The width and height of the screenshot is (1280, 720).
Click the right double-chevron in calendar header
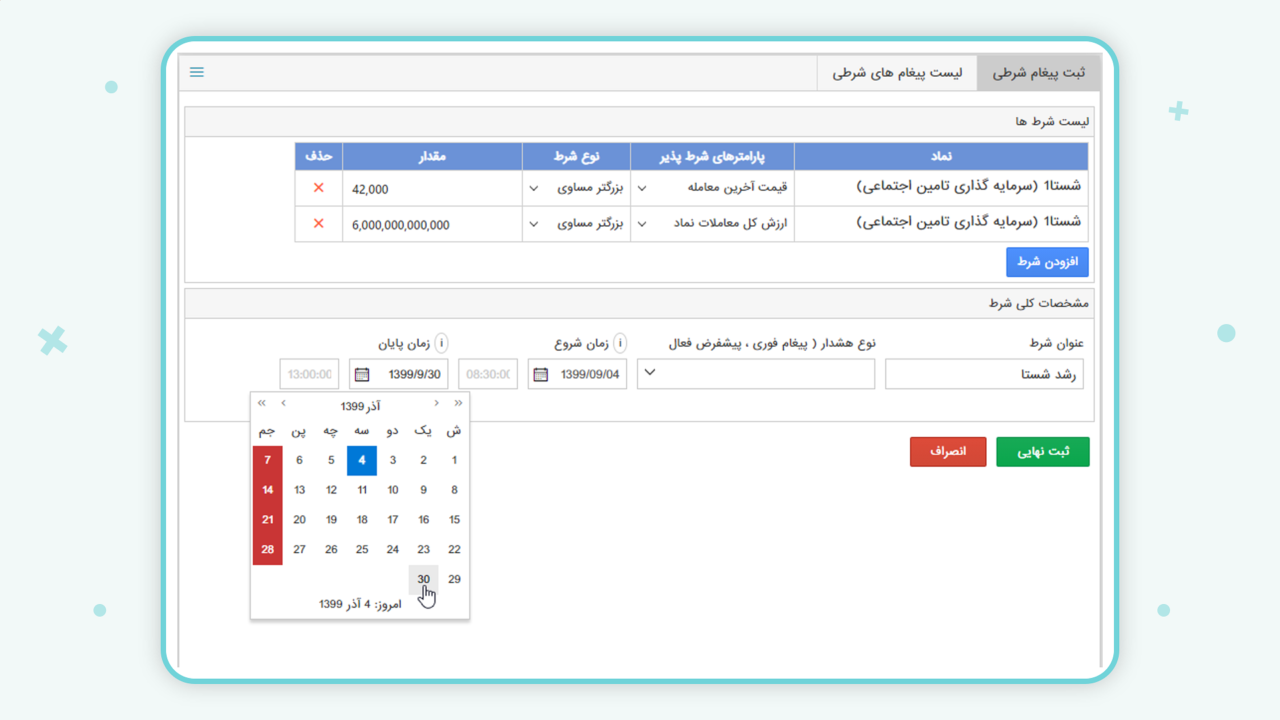click(458, 403)
